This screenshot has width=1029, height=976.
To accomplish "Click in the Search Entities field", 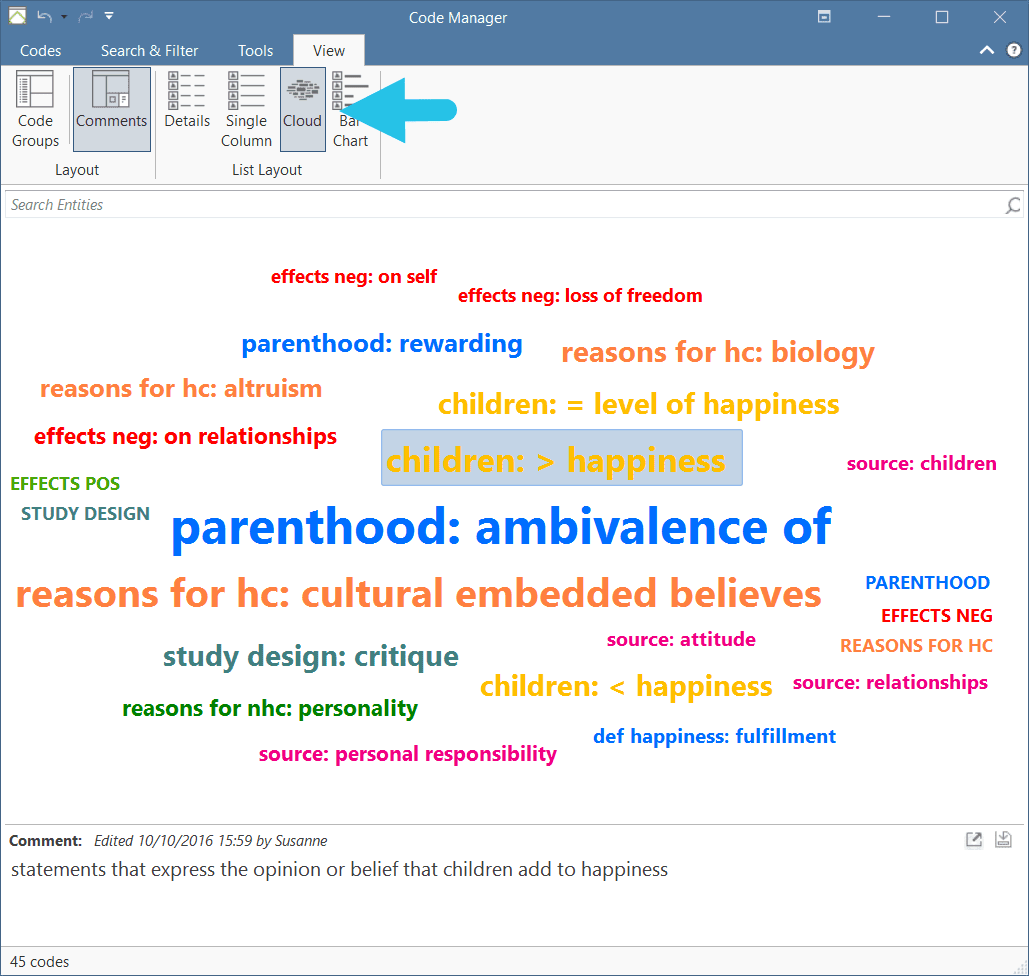I will (x=505, y=205).
